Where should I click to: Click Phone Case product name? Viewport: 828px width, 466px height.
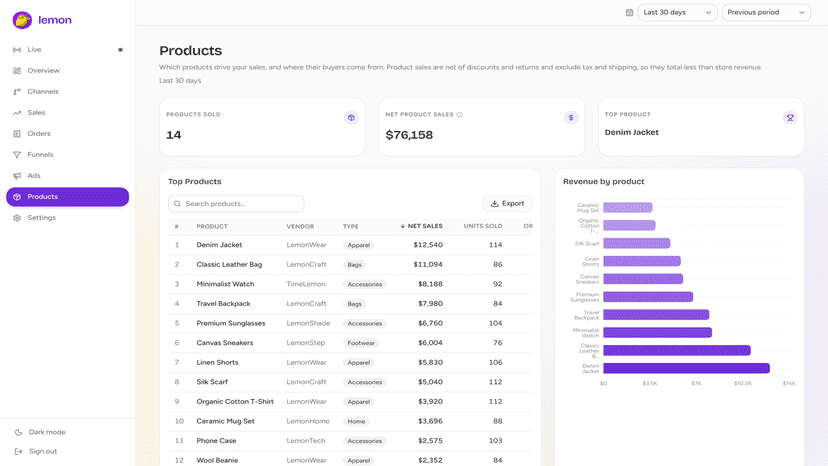pos(217,441)
